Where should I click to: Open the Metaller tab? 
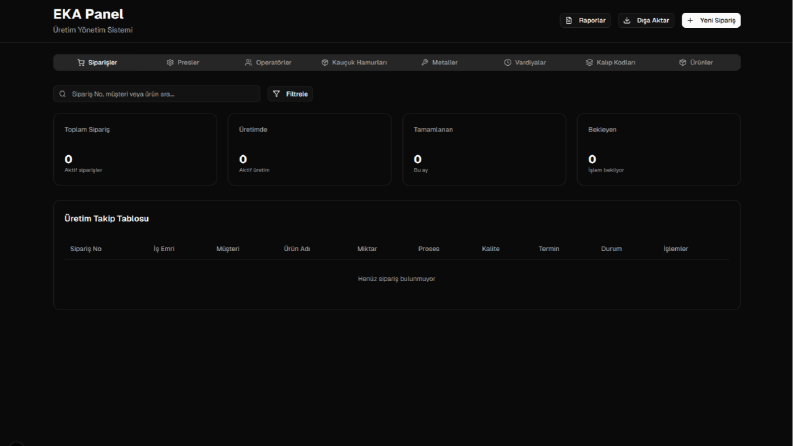(439, 63)
